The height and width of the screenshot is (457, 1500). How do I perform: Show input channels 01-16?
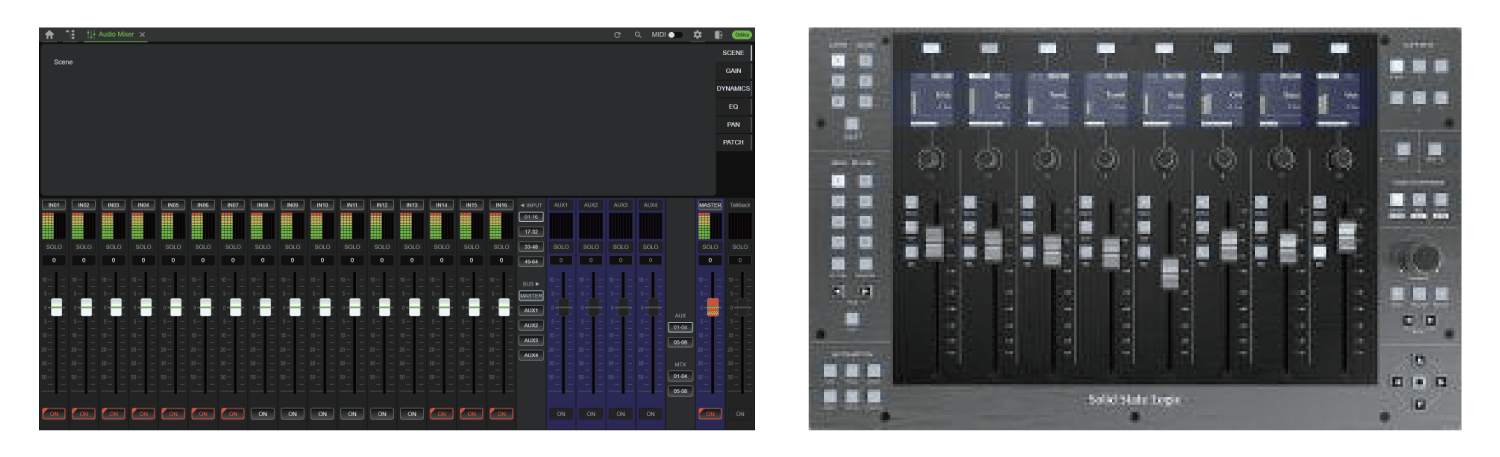[531, 216]
